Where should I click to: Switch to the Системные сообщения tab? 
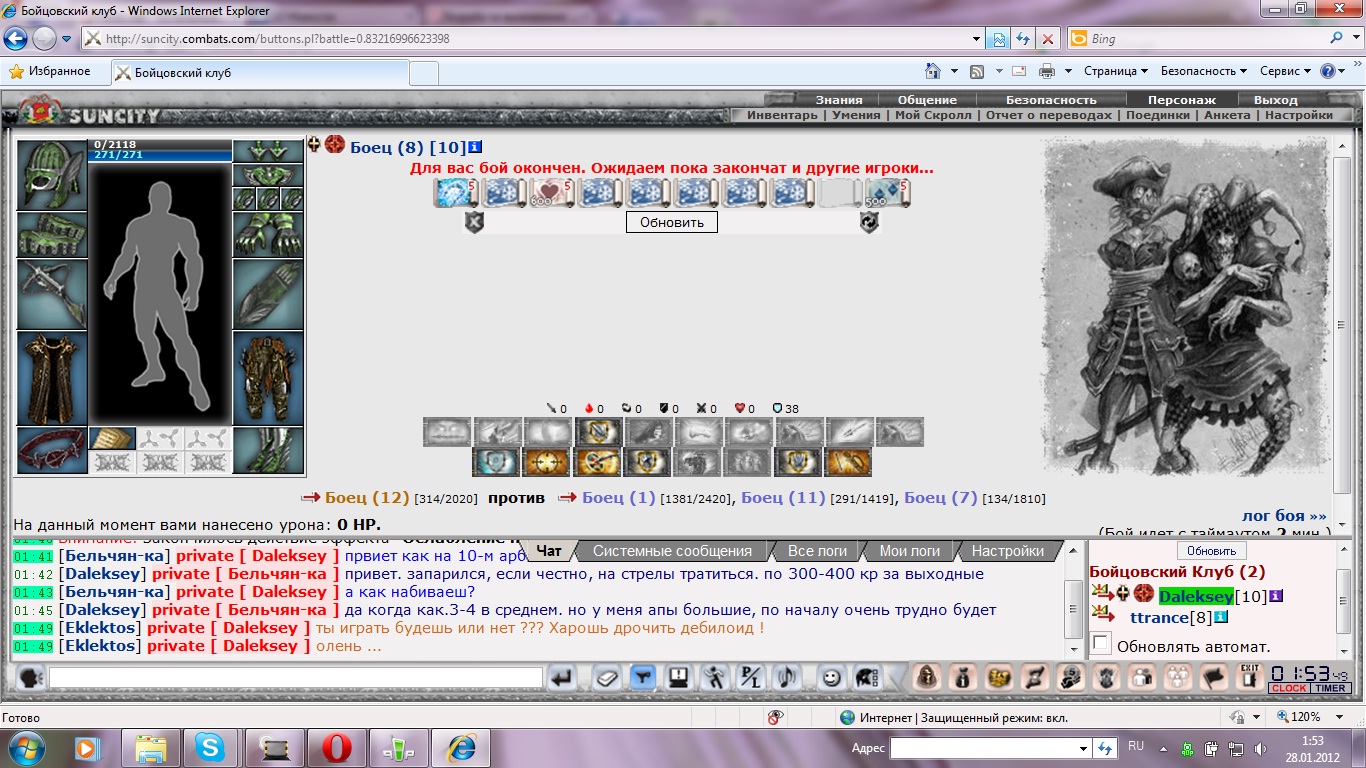click(672, 551)
